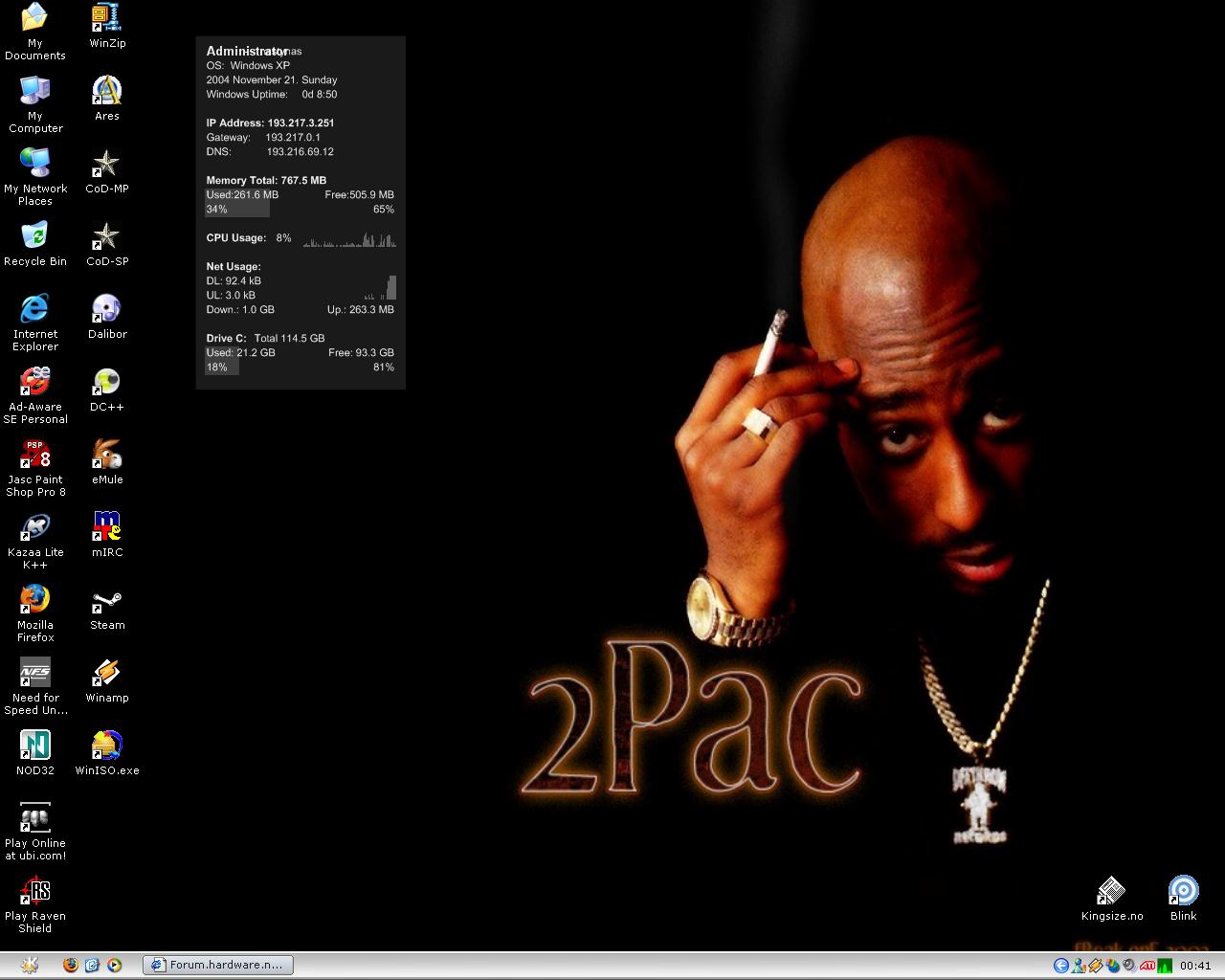
Task: Click the Drive C Total 114.5 GB text
Action: click(265, 338)
